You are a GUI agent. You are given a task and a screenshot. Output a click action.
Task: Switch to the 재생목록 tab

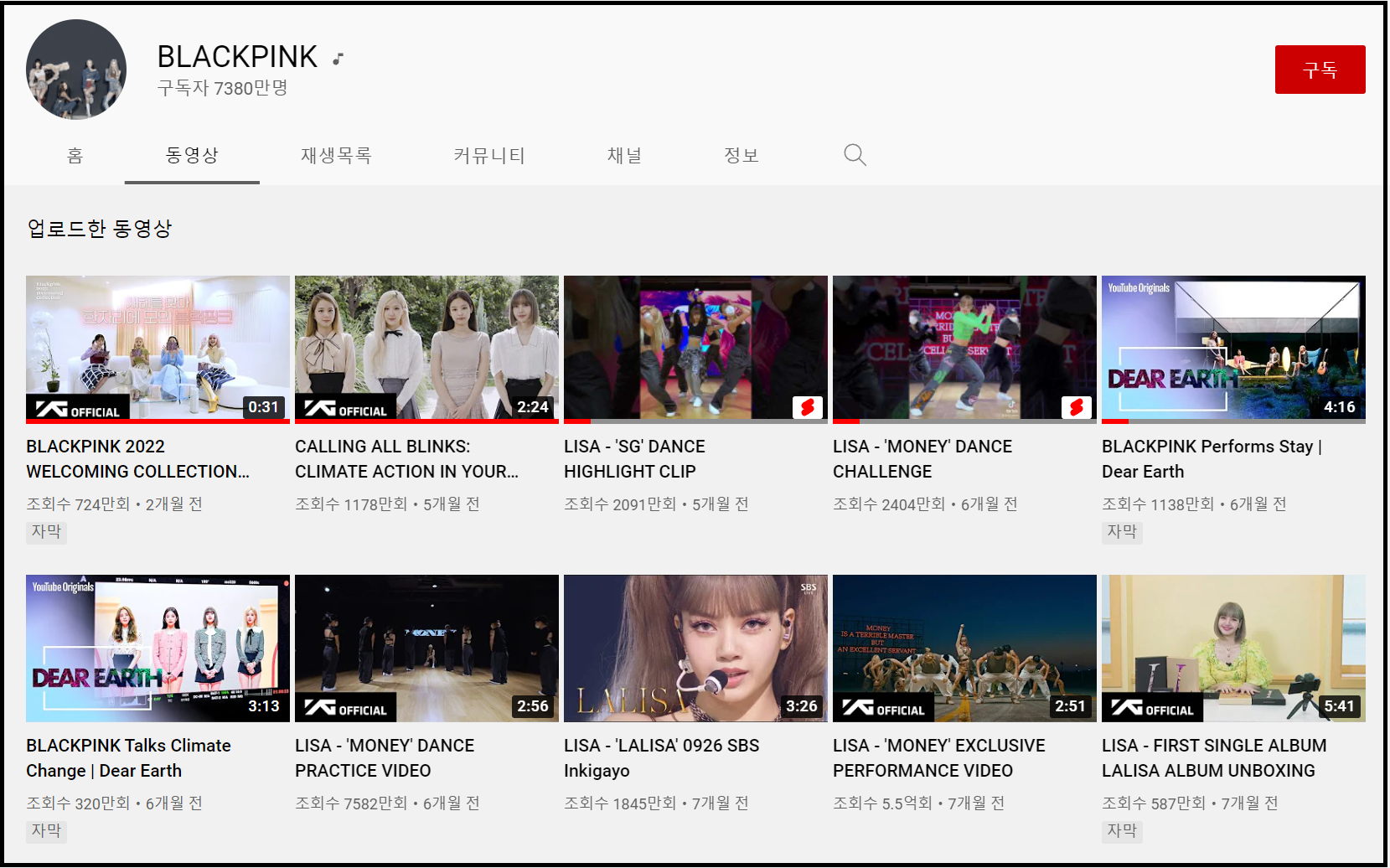coord(336,155)
